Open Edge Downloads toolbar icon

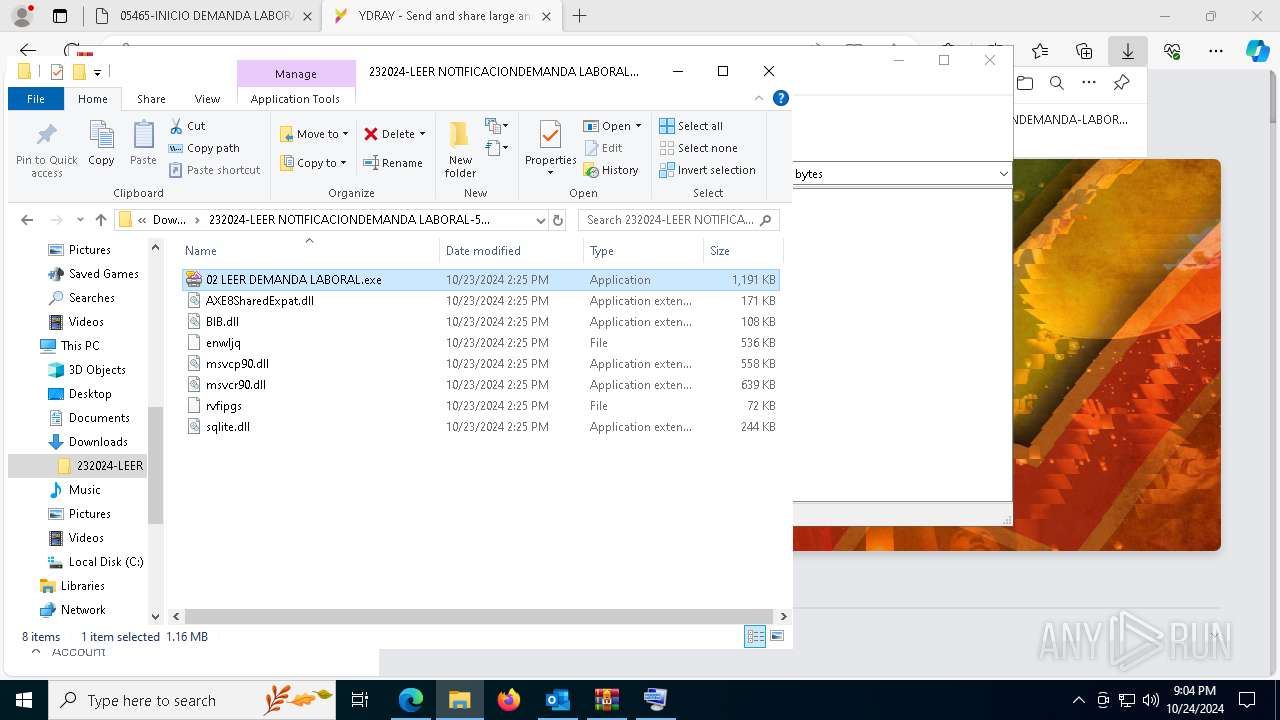point(1127,51)
